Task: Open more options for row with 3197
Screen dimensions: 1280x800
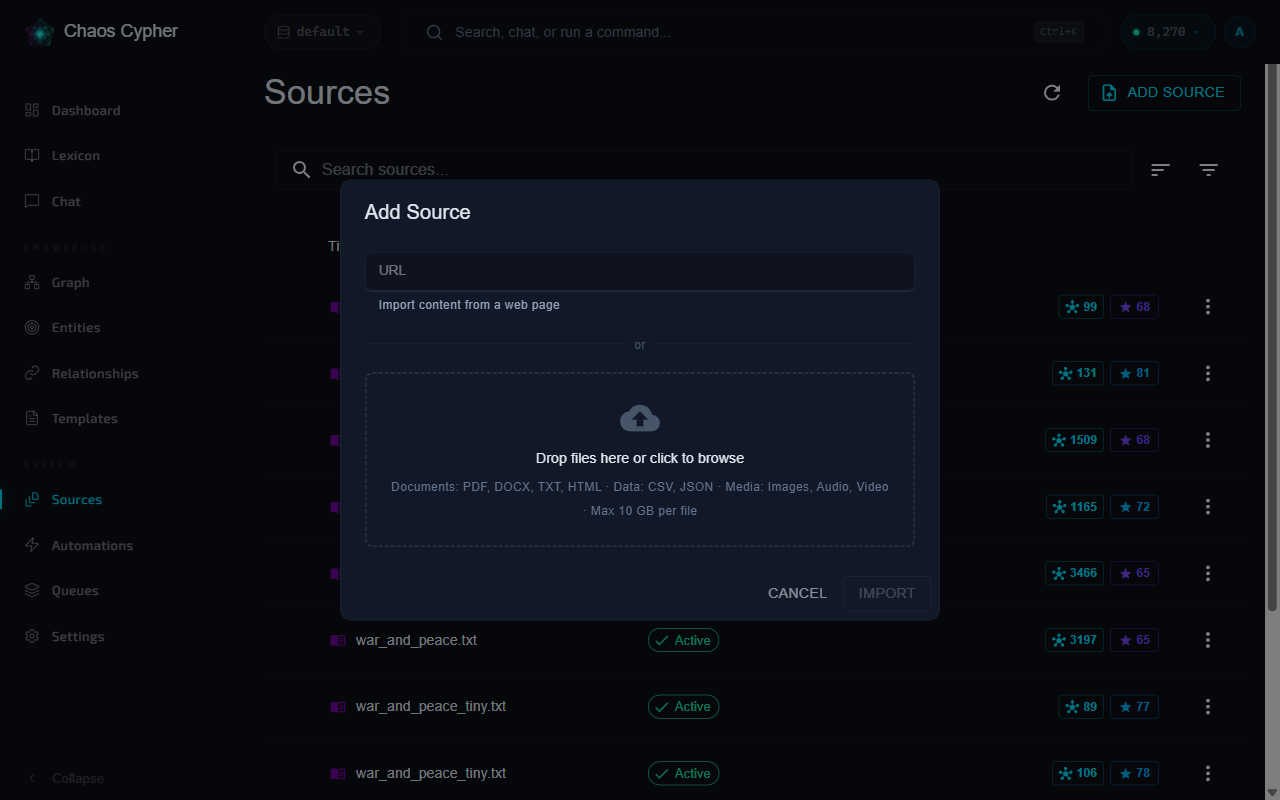Action: (x=1208, y=640)
